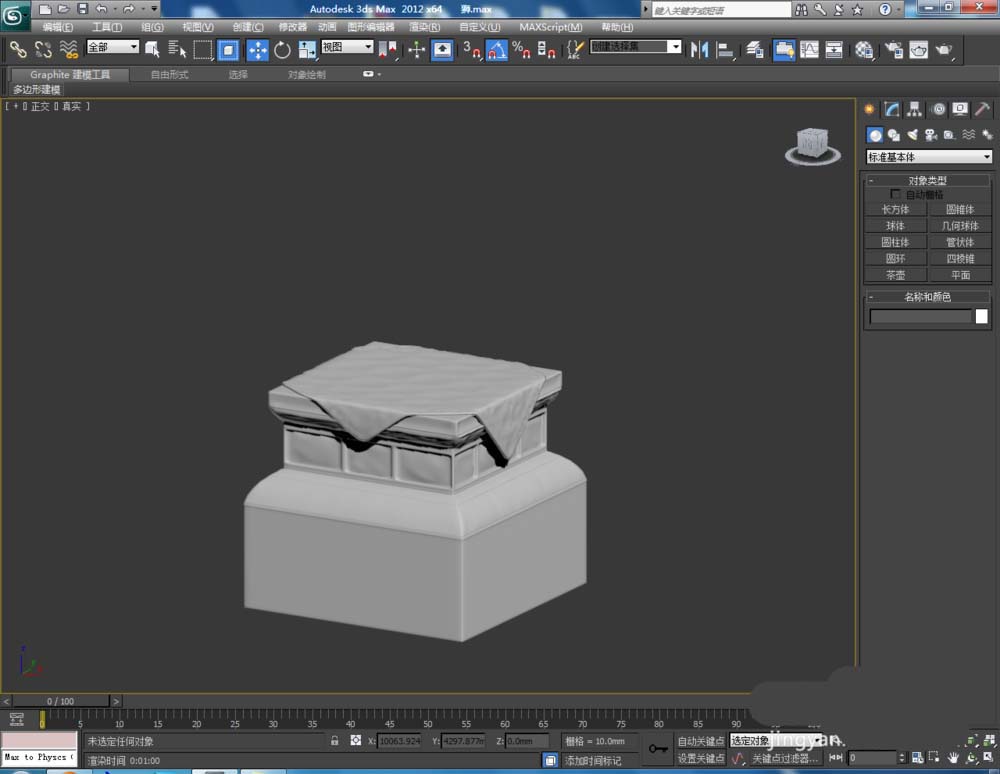
Task: Enable the 自动栅格 checkbox
Action: [895, 194]
